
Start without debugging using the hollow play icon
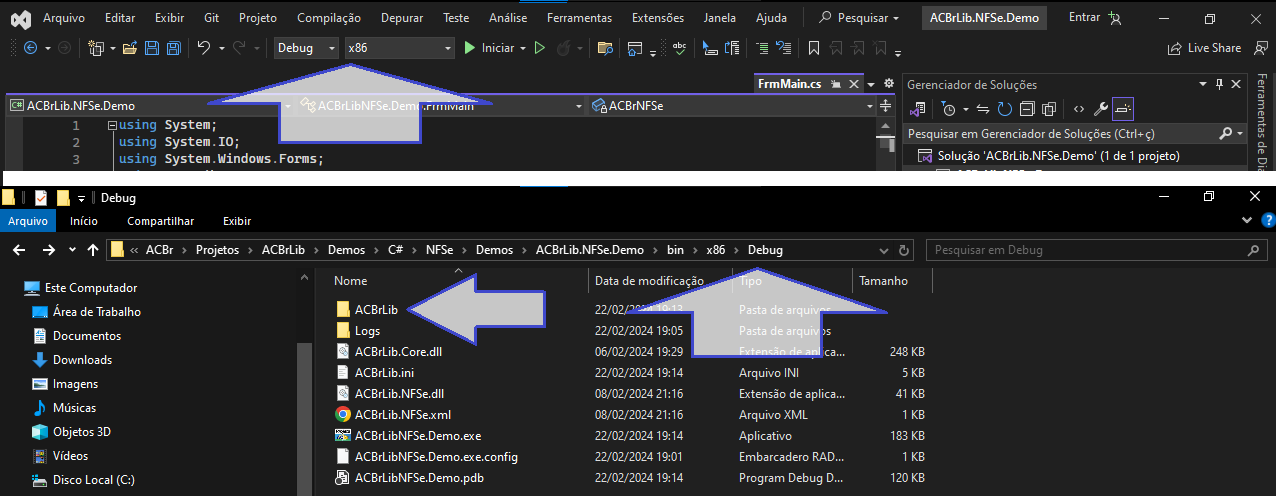(x=539, y=48)
